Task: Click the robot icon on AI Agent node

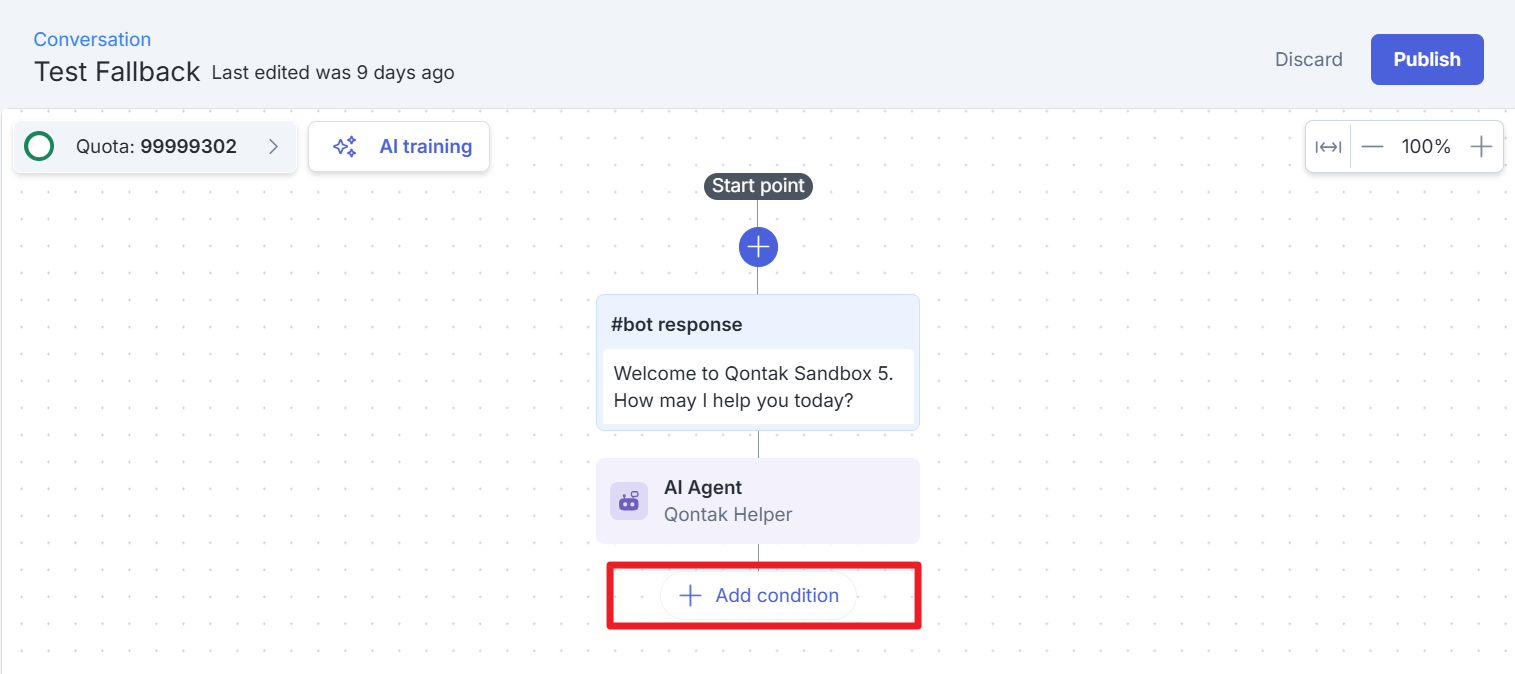Action: [629, 501]
